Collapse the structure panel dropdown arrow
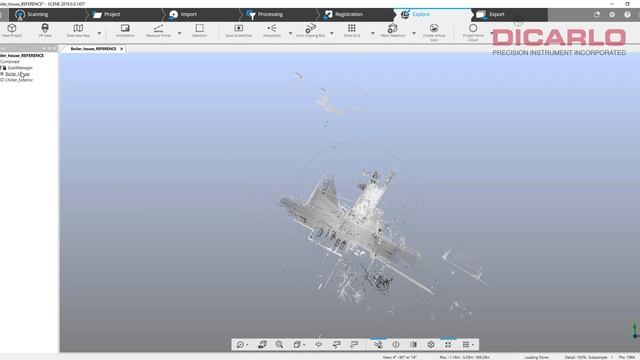 tap(44, 49)
